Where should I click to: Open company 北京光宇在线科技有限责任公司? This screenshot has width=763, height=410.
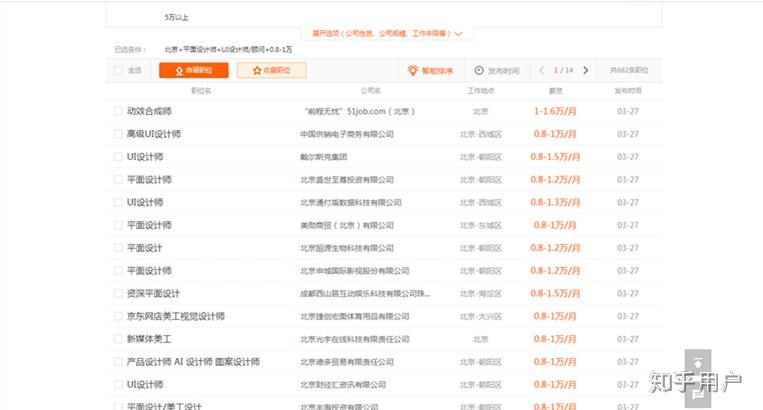click(355, 339)
